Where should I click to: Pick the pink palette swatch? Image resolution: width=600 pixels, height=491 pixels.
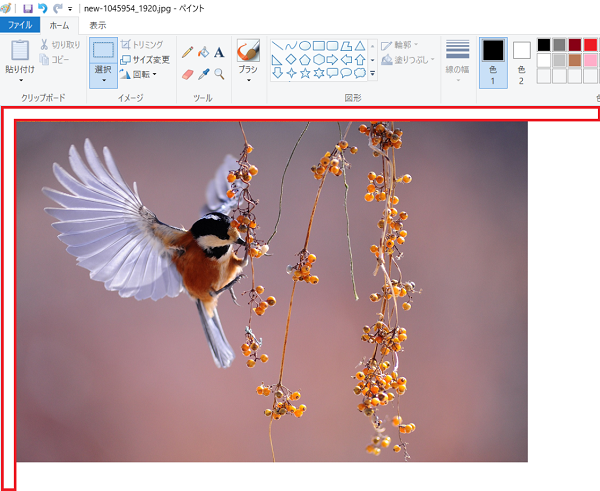click(x=590, y=60)
